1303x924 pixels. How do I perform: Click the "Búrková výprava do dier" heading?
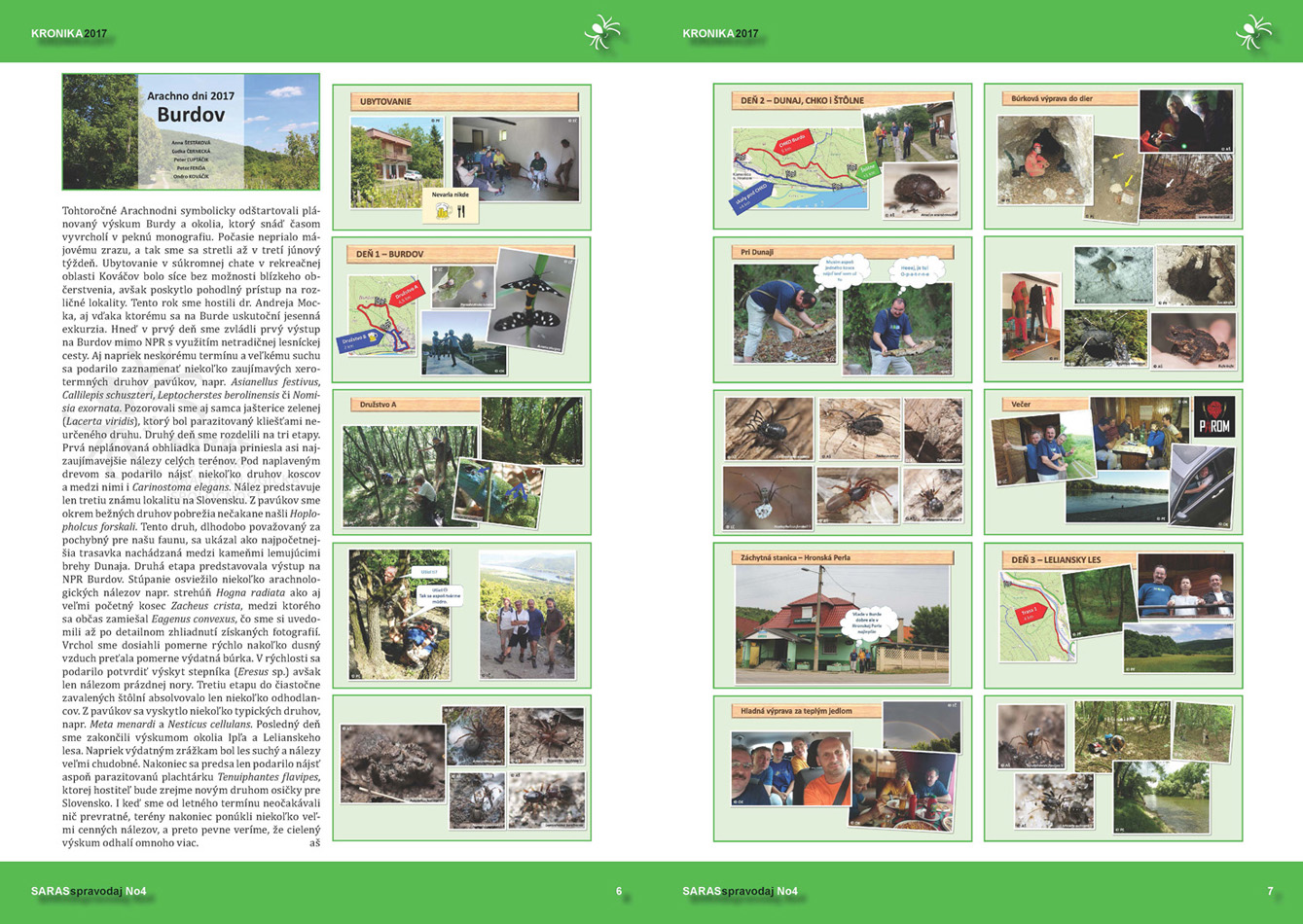click(1054, 99)
